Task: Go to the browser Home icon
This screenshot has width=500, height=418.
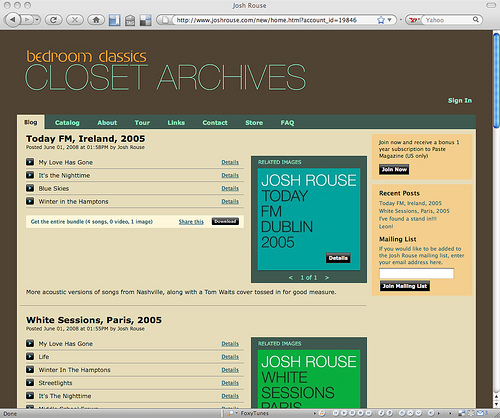Action: coord(96,20)
